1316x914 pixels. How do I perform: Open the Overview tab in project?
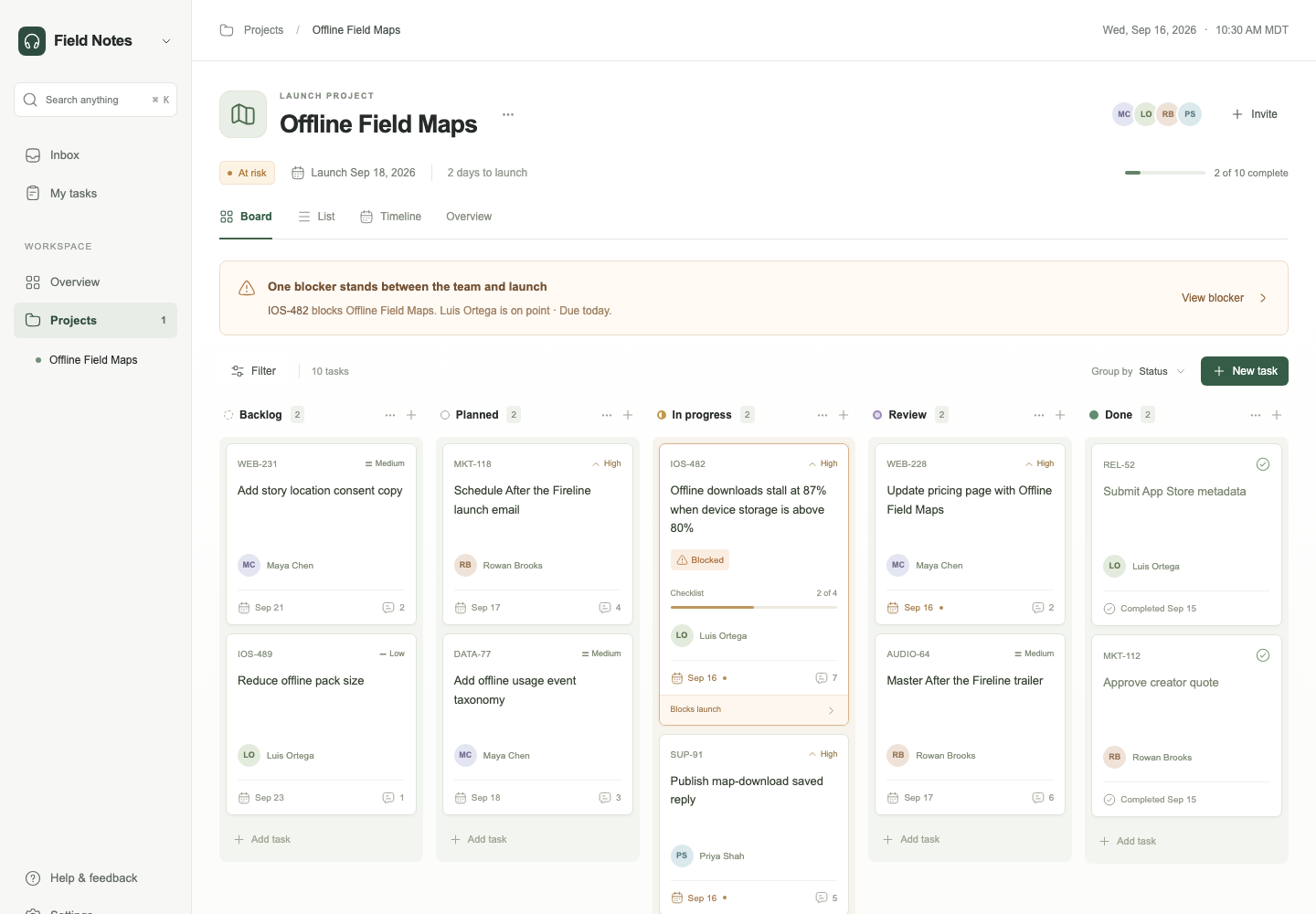(x=469, y=217)
